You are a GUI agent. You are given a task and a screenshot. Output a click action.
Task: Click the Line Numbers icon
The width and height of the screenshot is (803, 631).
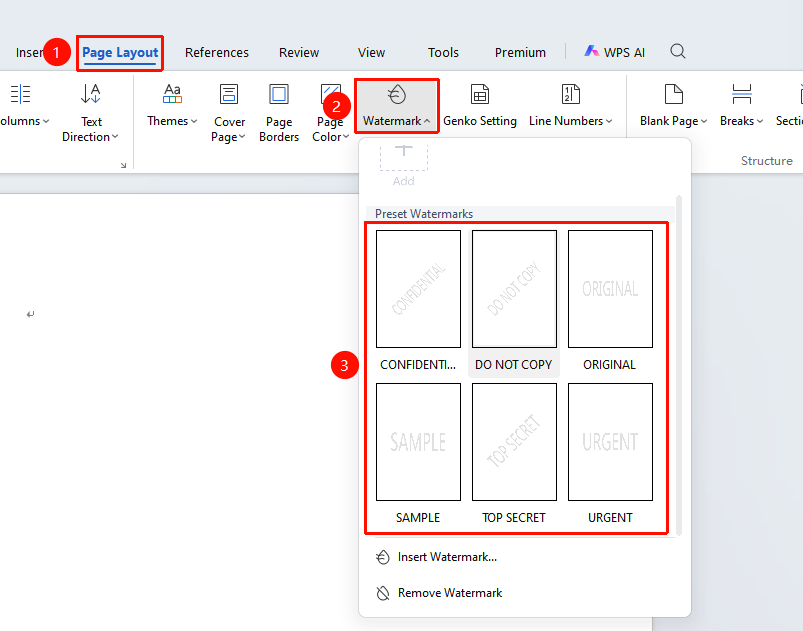[x=570, y=94]
